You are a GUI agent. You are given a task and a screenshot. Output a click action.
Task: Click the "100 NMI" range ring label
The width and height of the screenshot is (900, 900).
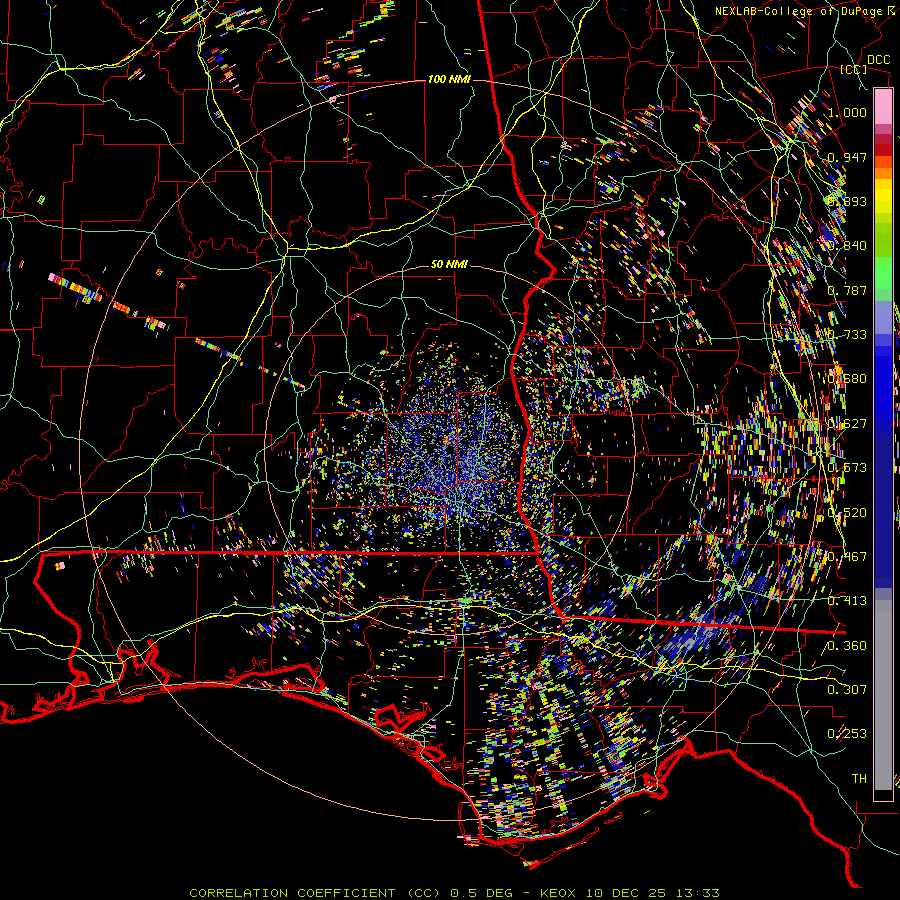pos(449,79)
